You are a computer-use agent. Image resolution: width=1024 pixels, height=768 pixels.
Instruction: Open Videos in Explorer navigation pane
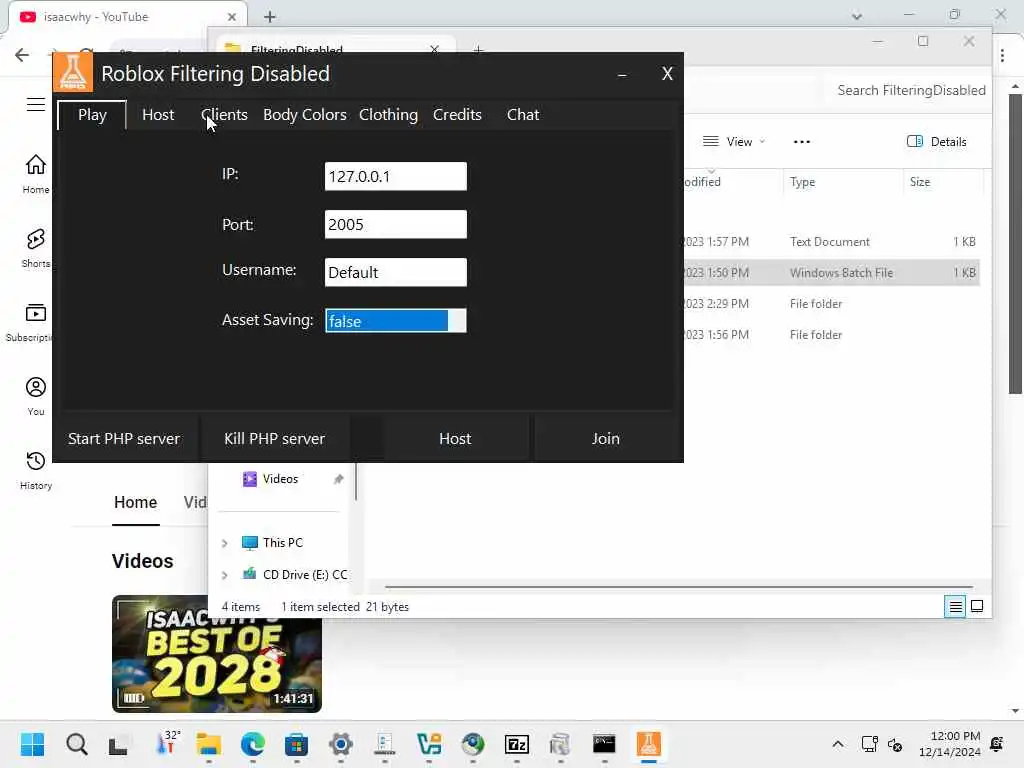(280, 479)
